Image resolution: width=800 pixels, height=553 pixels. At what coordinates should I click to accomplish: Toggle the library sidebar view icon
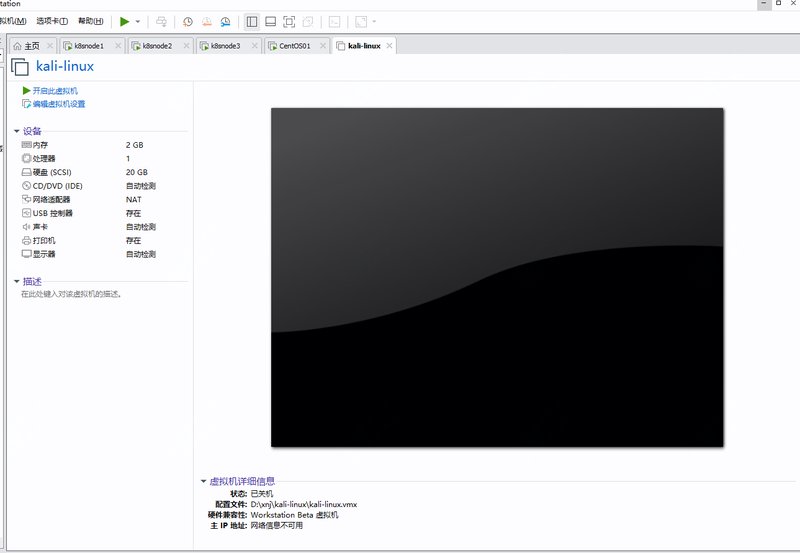(251, 21)
